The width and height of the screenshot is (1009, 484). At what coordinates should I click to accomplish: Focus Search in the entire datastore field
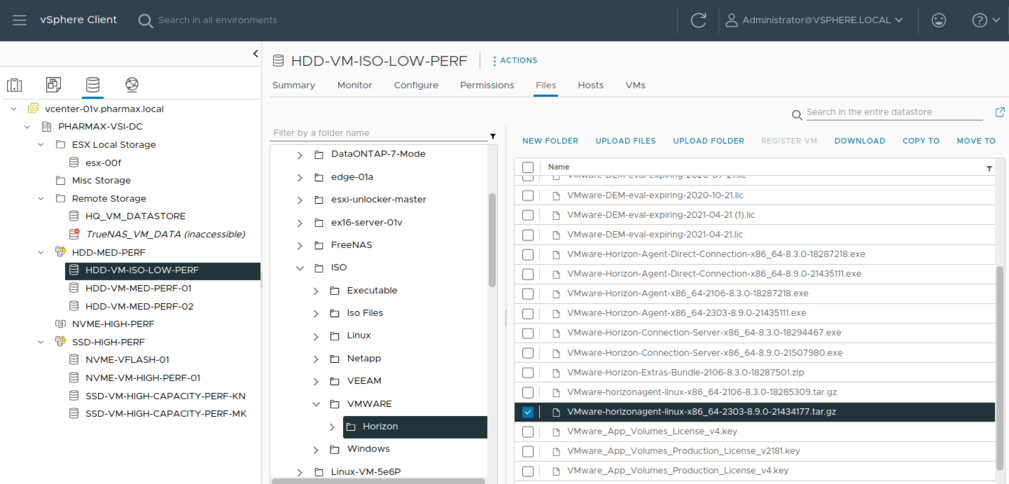(x=894, y=112)
